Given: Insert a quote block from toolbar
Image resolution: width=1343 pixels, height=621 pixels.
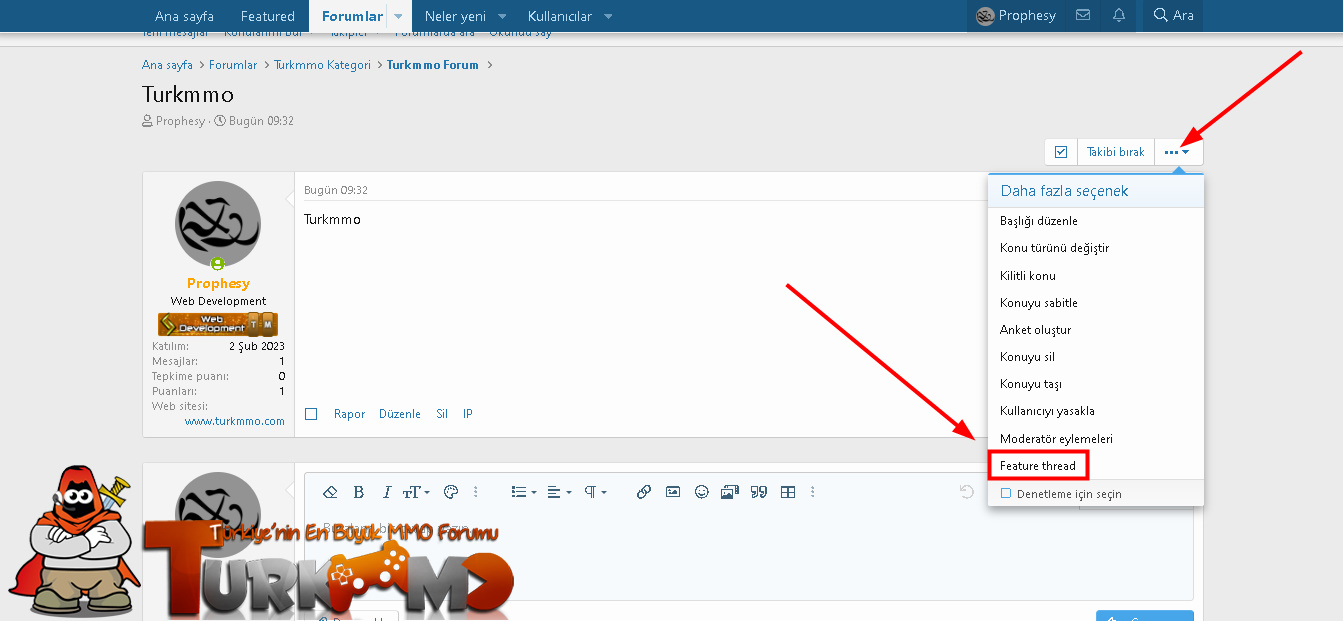Looking at the screenshot, I should (759, 492).
